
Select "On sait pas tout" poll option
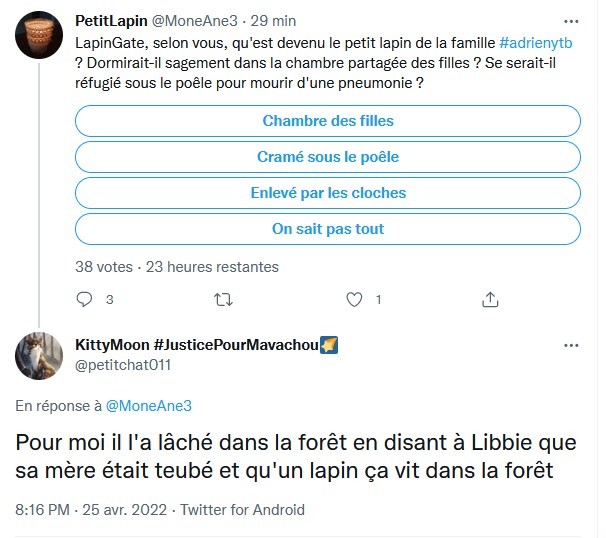click(328, 229)
